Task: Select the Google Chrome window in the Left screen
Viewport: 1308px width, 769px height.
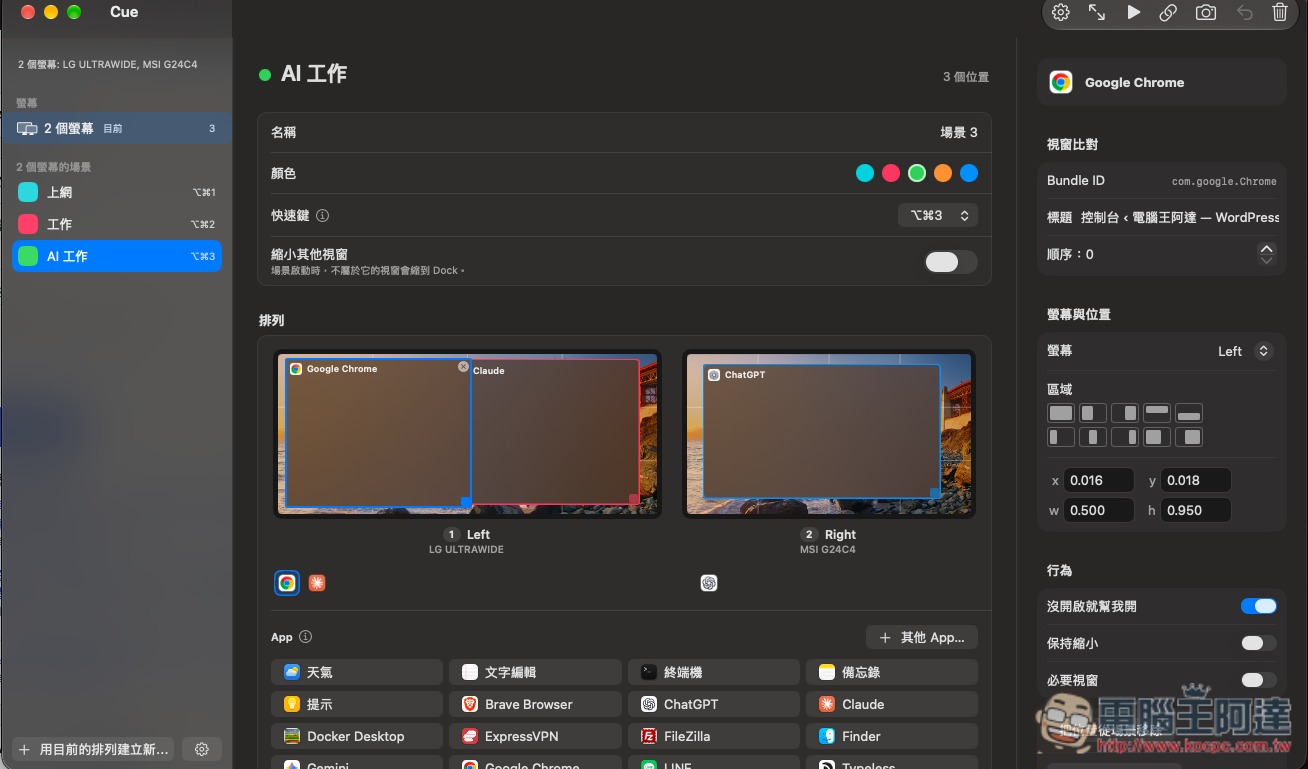Action: click(x=378, y=432)
